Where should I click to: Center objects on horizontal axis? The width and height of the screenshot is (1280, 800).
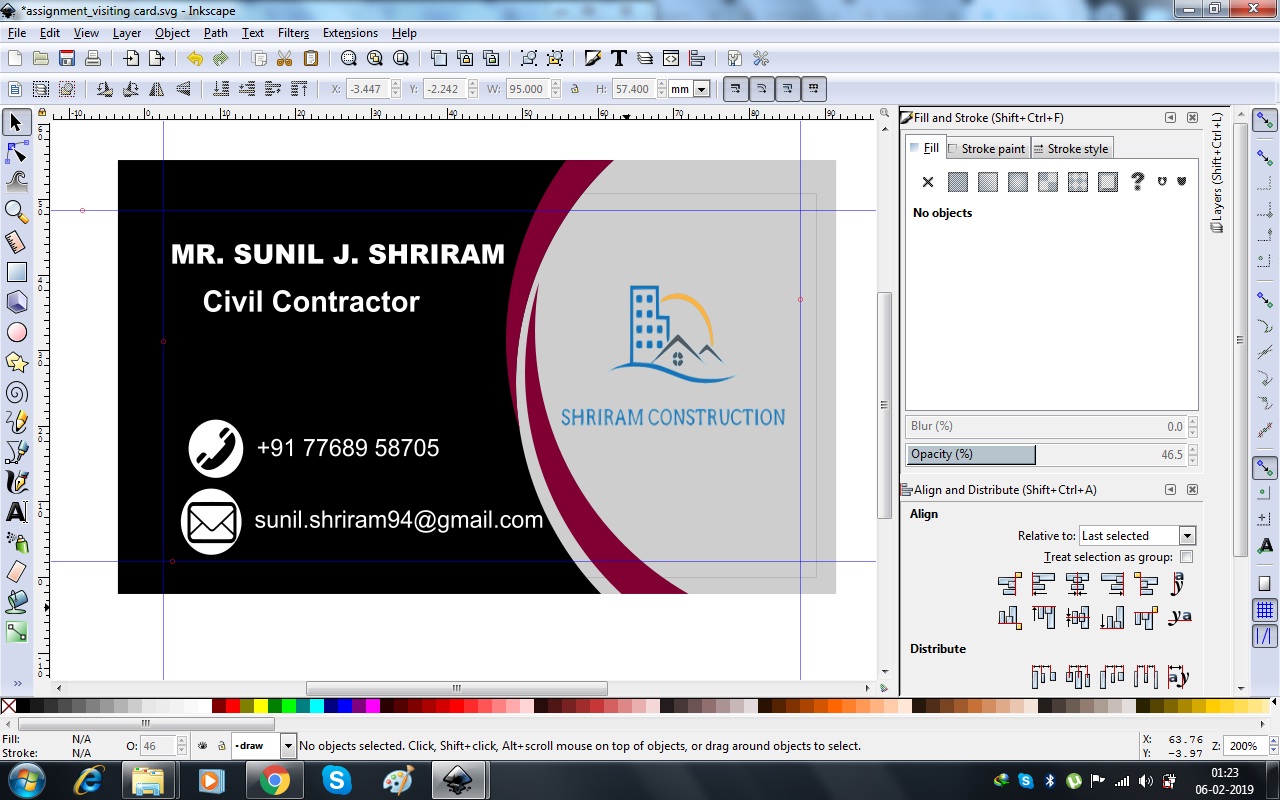click(x=1077, y=618)
